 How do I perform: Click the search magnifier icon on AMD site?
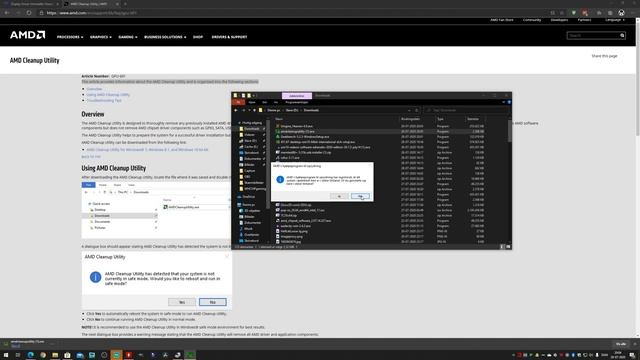click(622, 36)
